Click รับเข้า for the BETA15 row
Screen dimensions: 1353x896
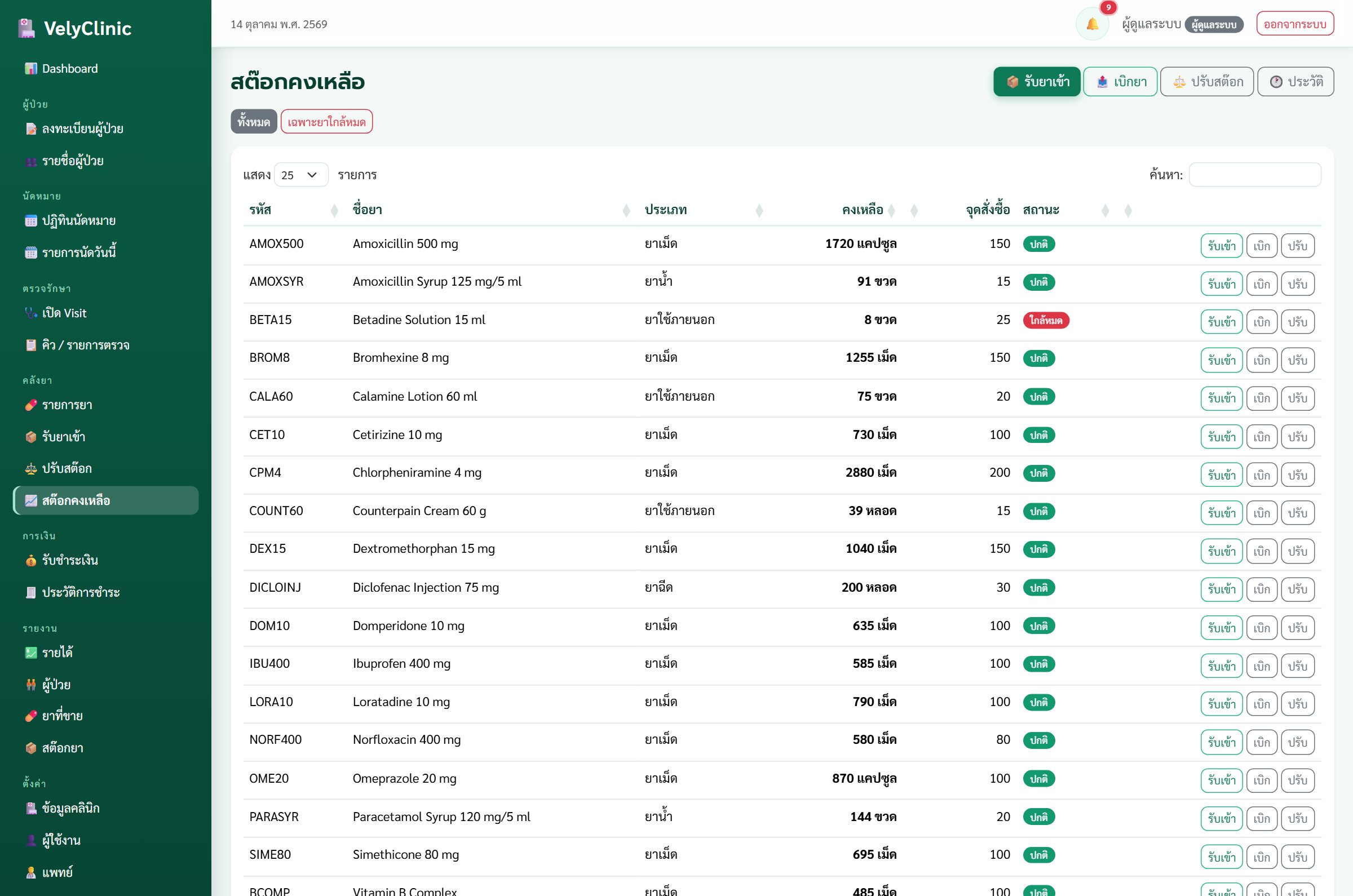1221,322
